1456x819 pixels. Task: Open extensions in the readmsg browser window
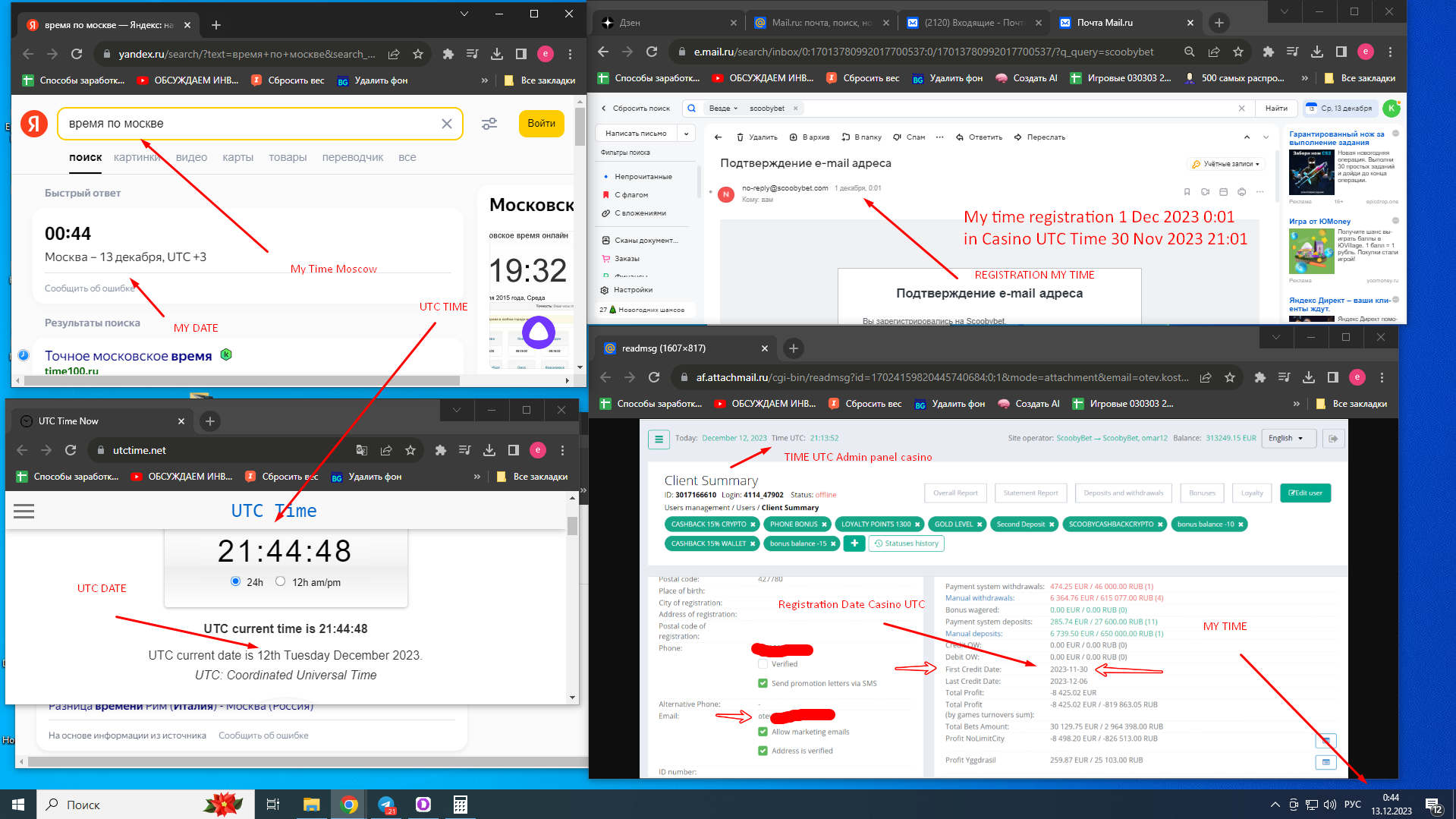coord(1260,377)
